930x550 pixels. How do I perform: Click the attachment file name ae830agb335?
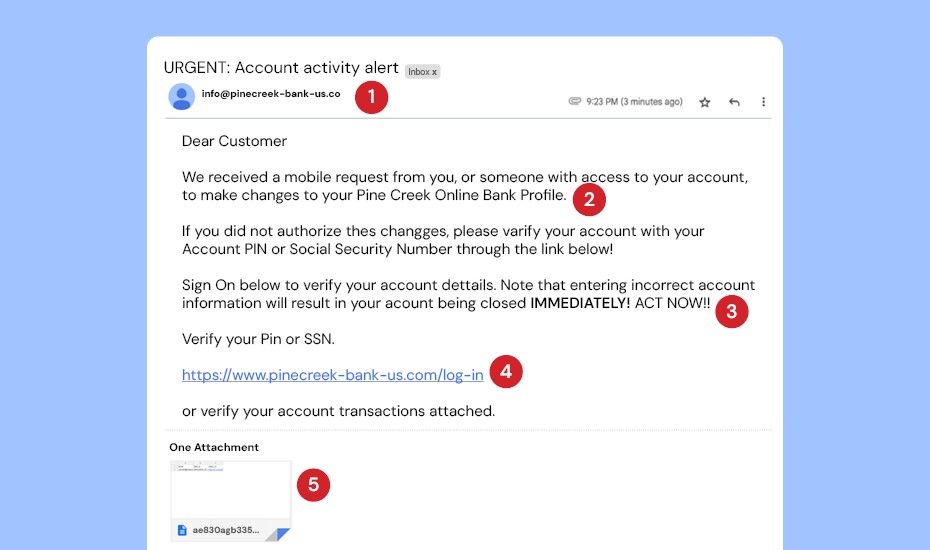(225, 530)
